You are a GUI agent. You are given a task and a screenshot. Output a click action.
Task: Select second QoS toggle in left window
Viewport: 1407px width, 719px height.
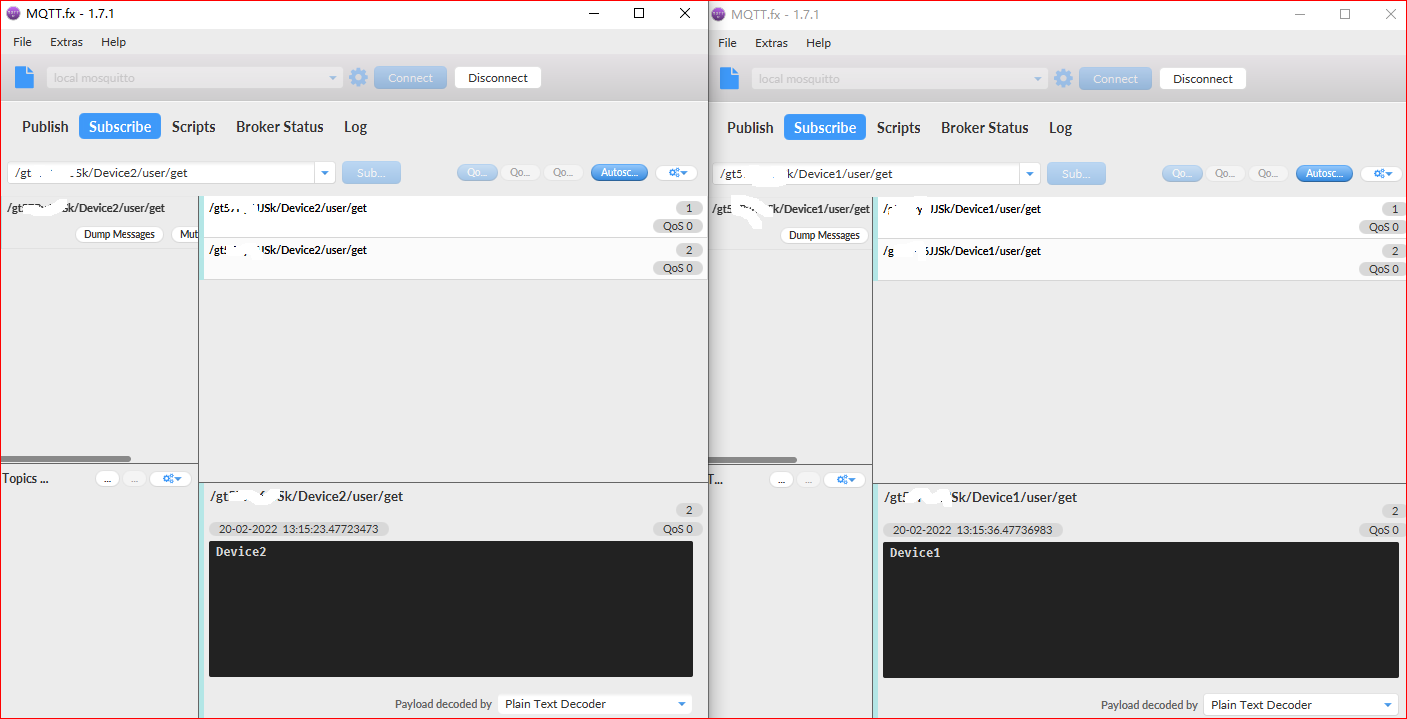(520, 173)
